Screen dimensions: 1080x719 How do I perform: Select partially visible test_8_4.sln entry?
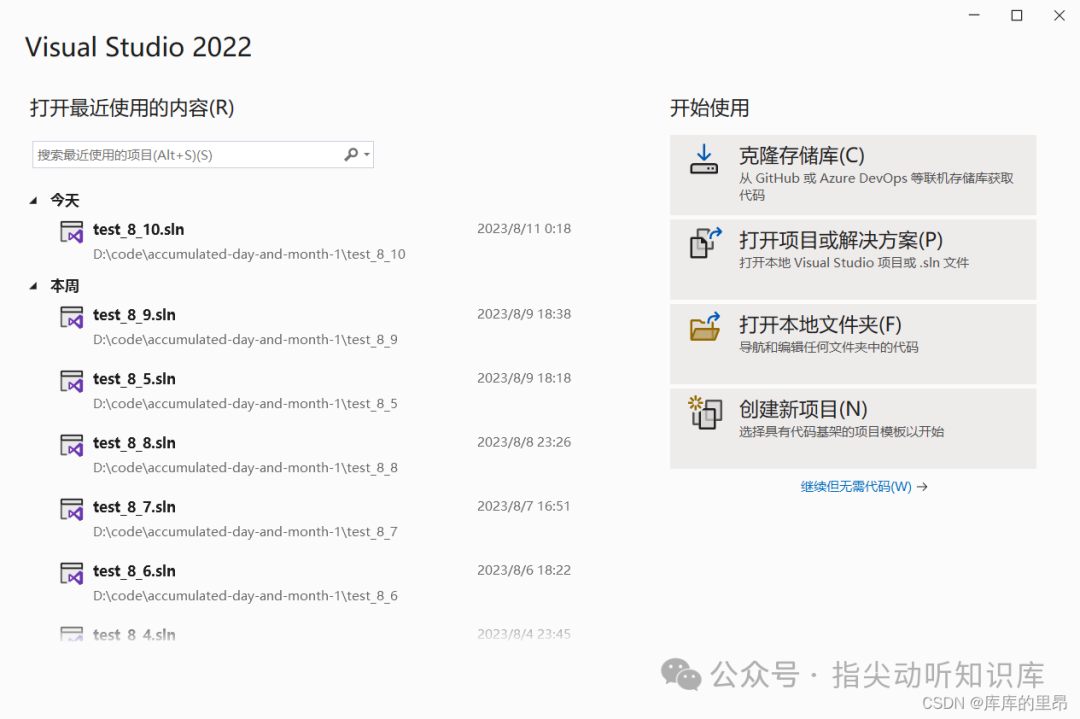click(x=134, y=634)
